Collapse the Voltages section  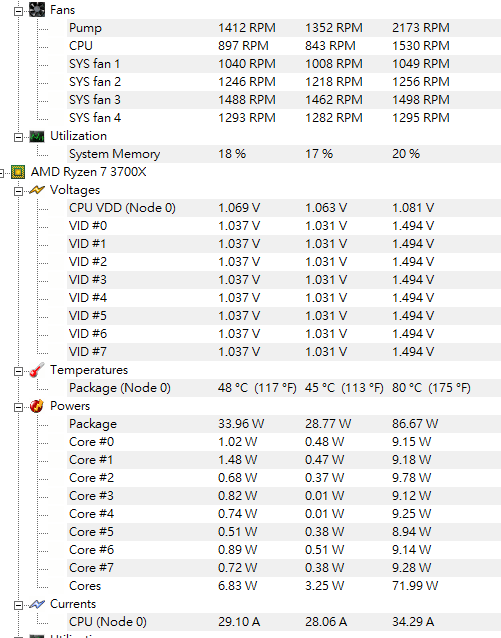18,192
